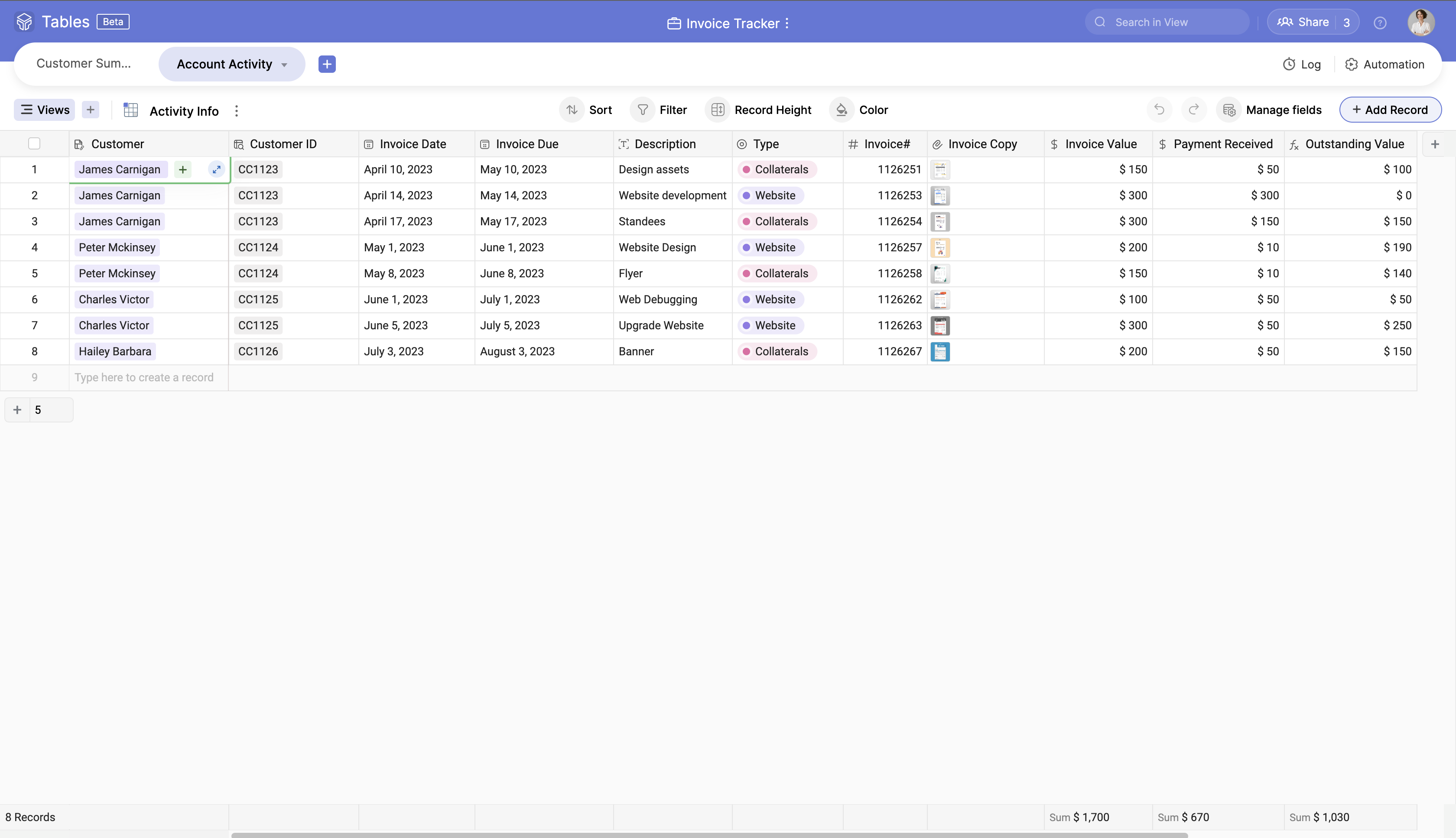1456x838 pixels.
Task: Open the Filter options
Action: (659, 109)
